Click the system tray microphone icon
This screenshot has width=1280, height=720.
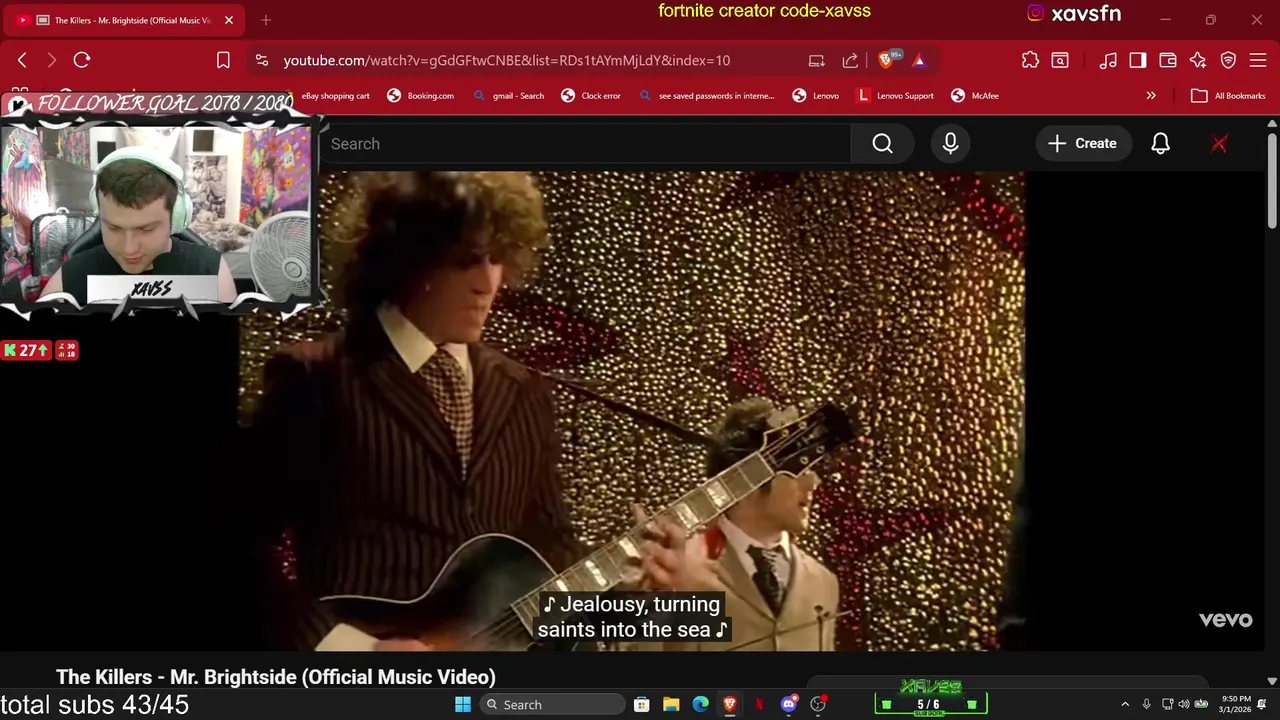1146,705
